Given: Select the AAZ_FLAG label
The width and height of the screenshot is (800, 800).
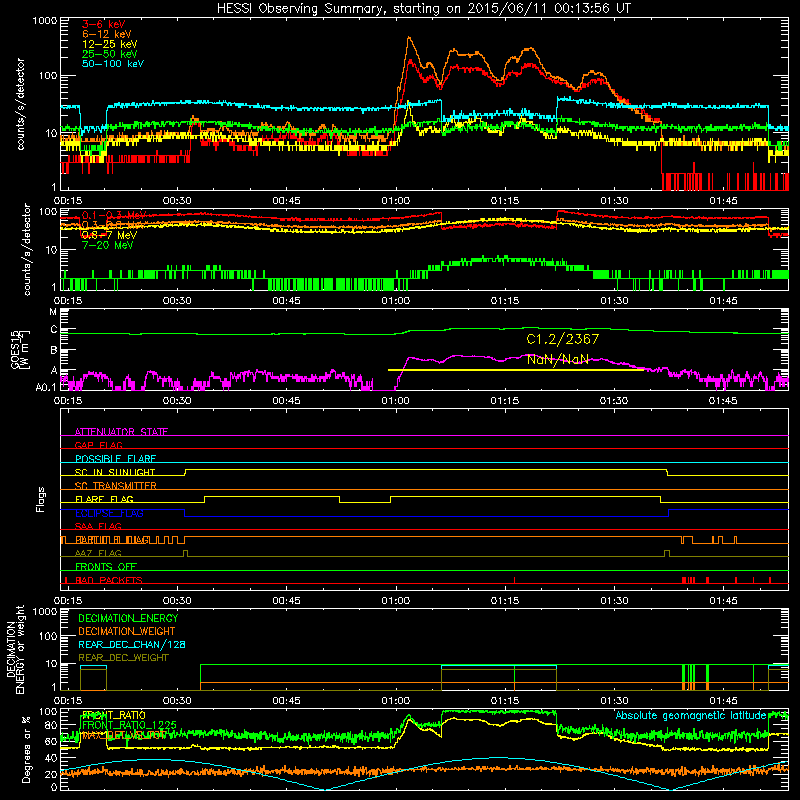Looking at the screenshot, I should tap(98, 554).
